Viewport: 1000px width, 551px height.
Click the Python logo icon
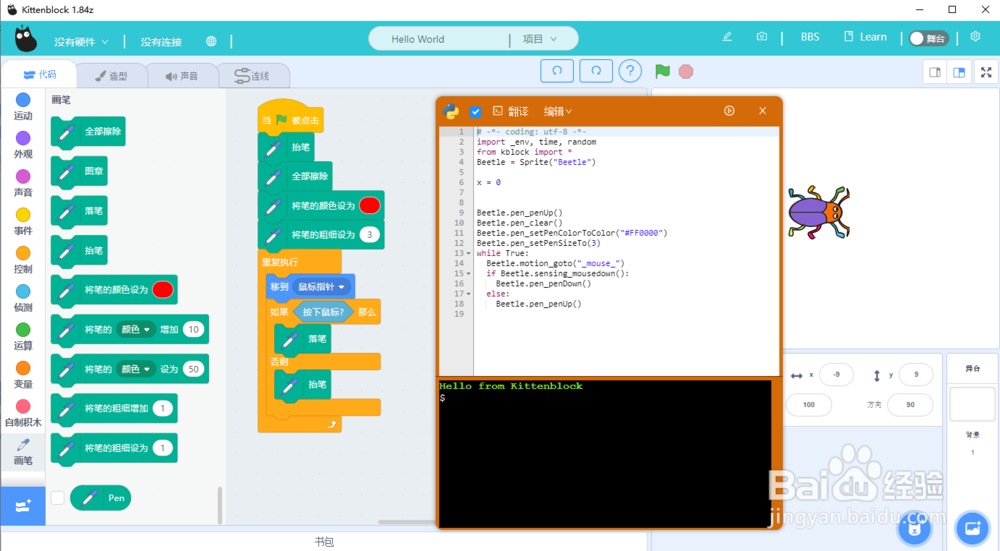tap(451, 111)
